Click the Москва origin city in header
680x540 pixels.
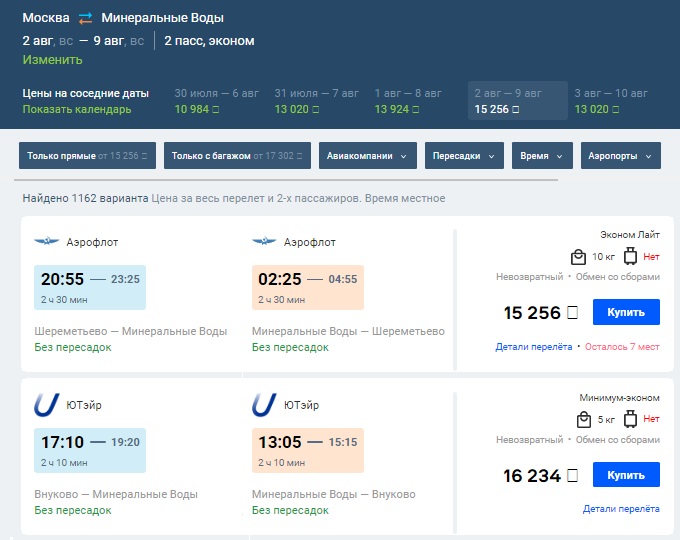(46, 18)
